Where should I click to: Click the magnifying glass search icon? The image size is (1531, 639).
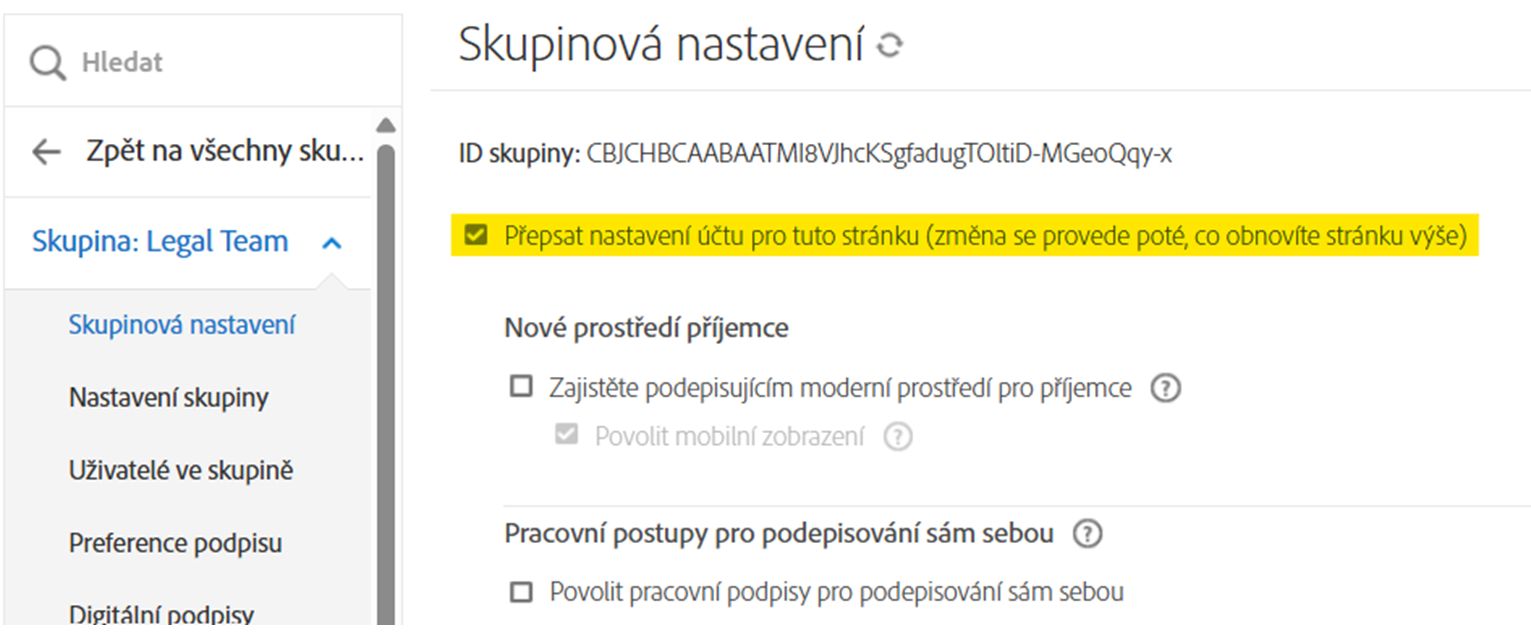(46, 61)
